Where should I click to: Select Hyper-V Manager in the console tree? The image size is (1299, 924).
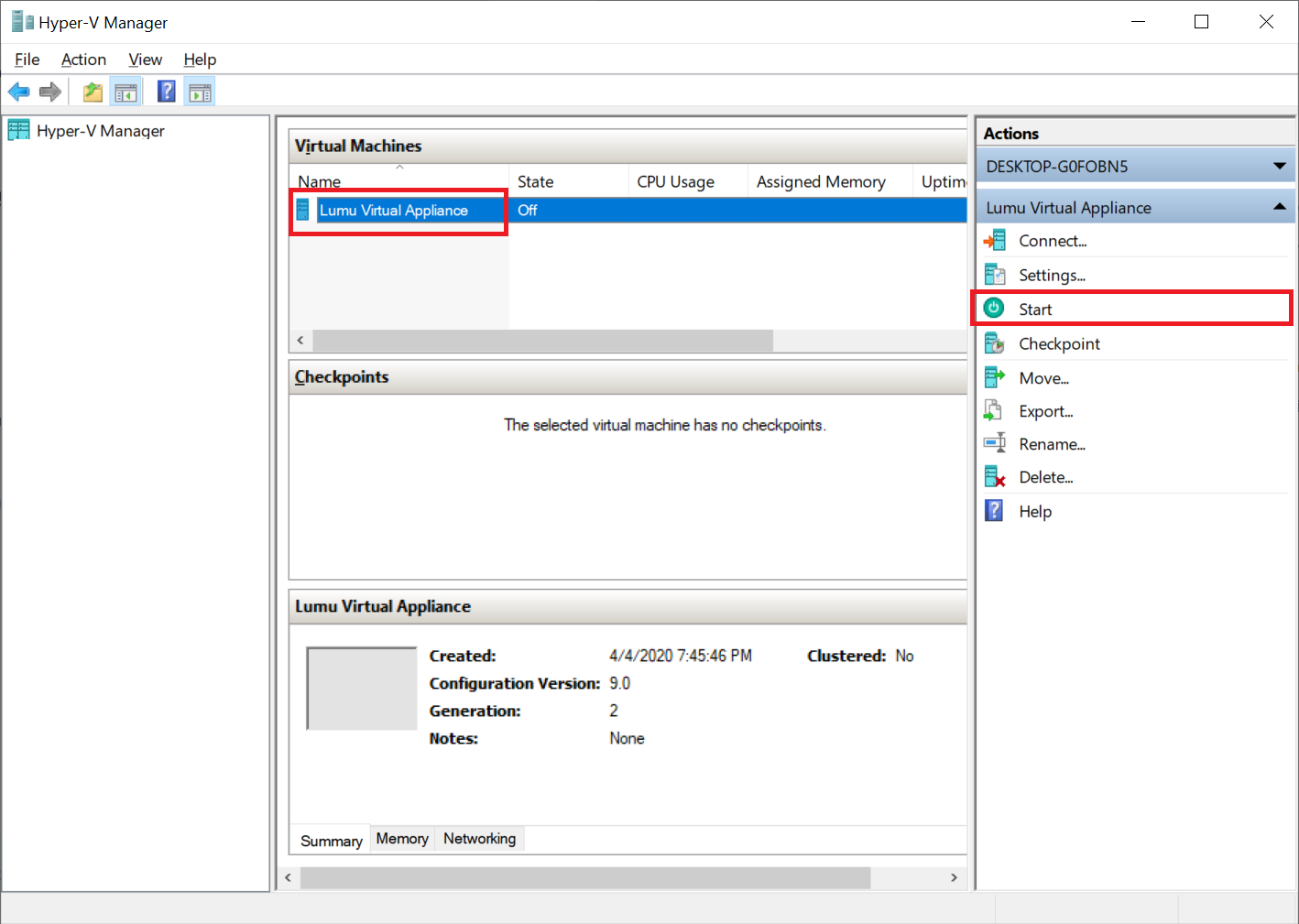tap(101, 131)
